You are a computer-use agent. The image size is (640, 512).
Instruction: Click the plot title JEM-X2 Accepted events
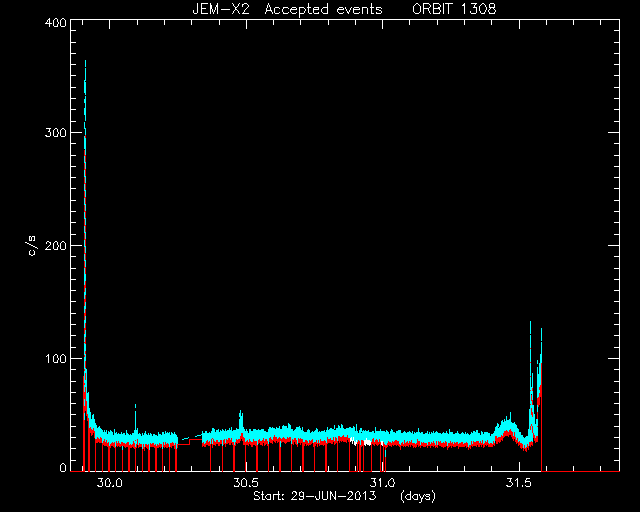pos(287,9)
